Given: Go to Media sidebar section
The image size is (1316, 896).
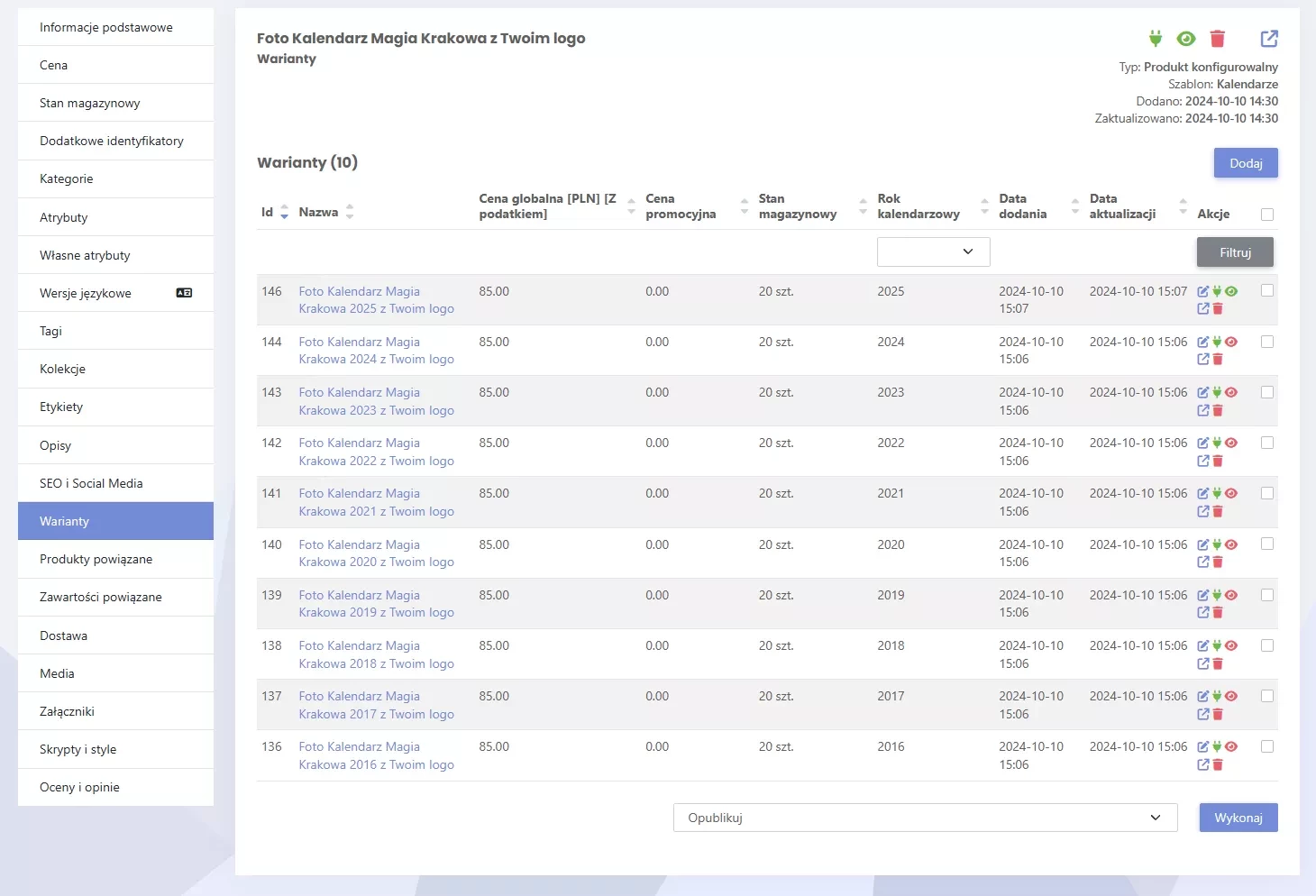Looking at the screenshot, I should point(115,673).
